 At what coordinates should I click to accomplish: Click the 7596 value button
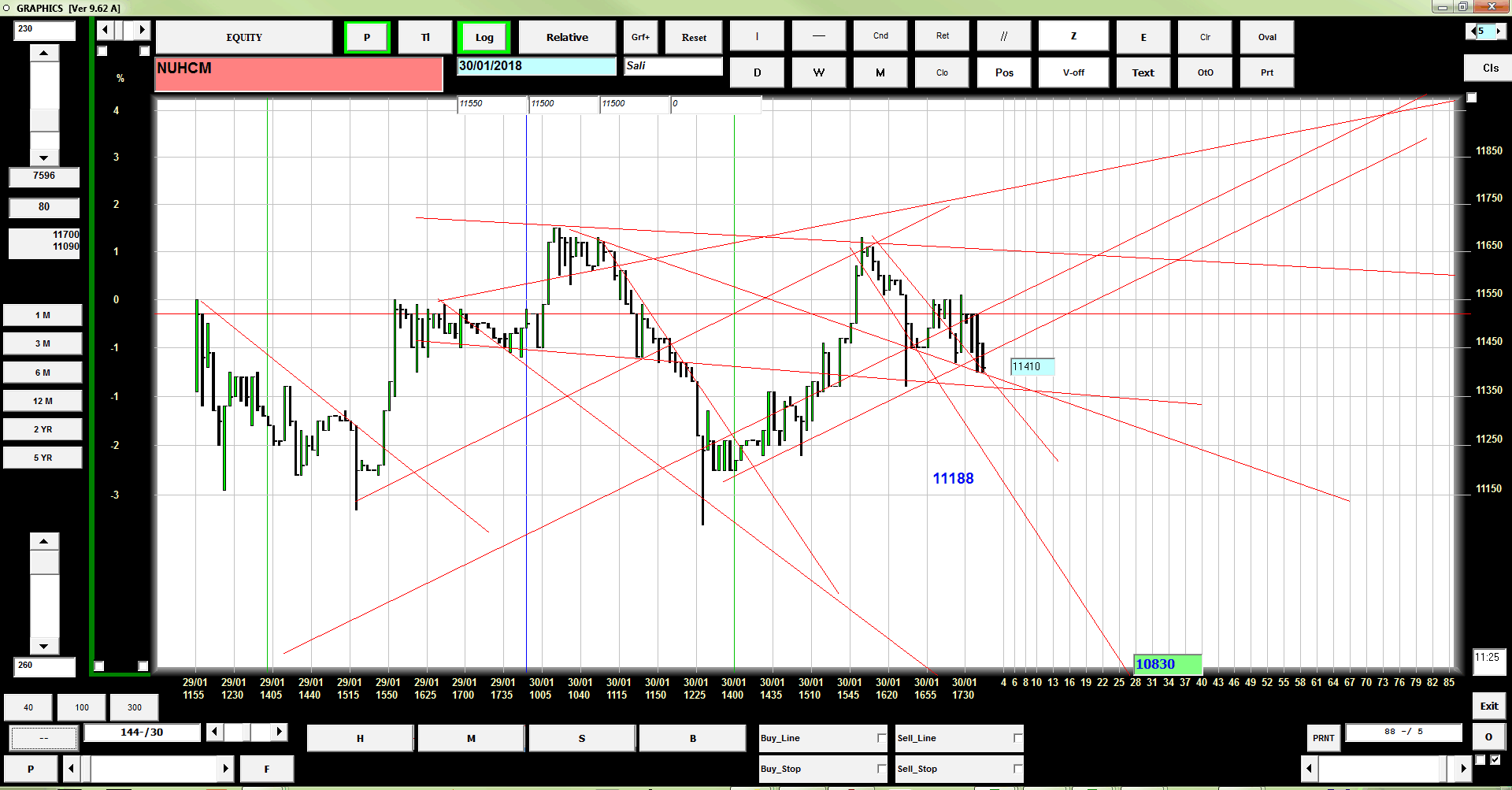(44, 176)
